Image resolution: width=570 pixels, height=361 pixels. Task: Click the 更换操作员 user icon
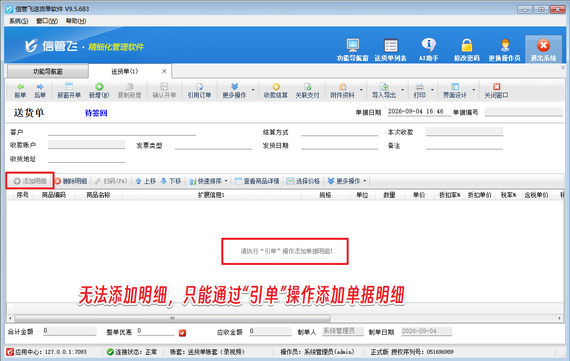505,49
